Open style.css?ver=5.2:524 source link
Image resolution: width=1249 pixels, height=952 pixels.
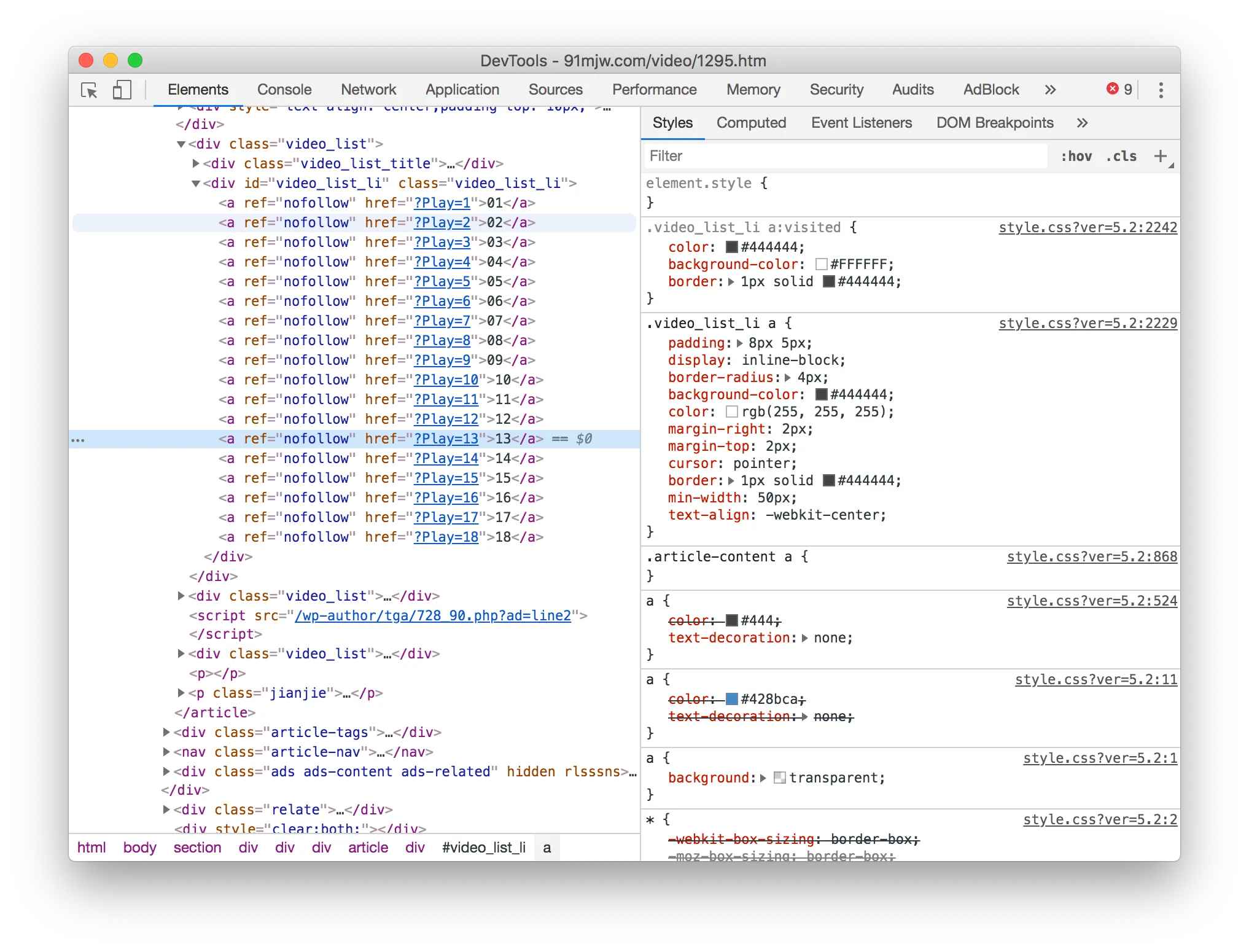click(x=1092, y=601)
